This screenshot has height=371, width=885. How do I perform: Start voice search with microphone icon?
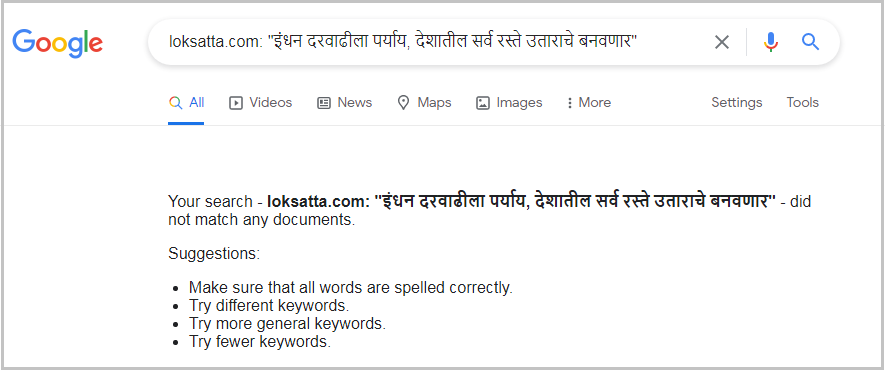tap(771, 42)
